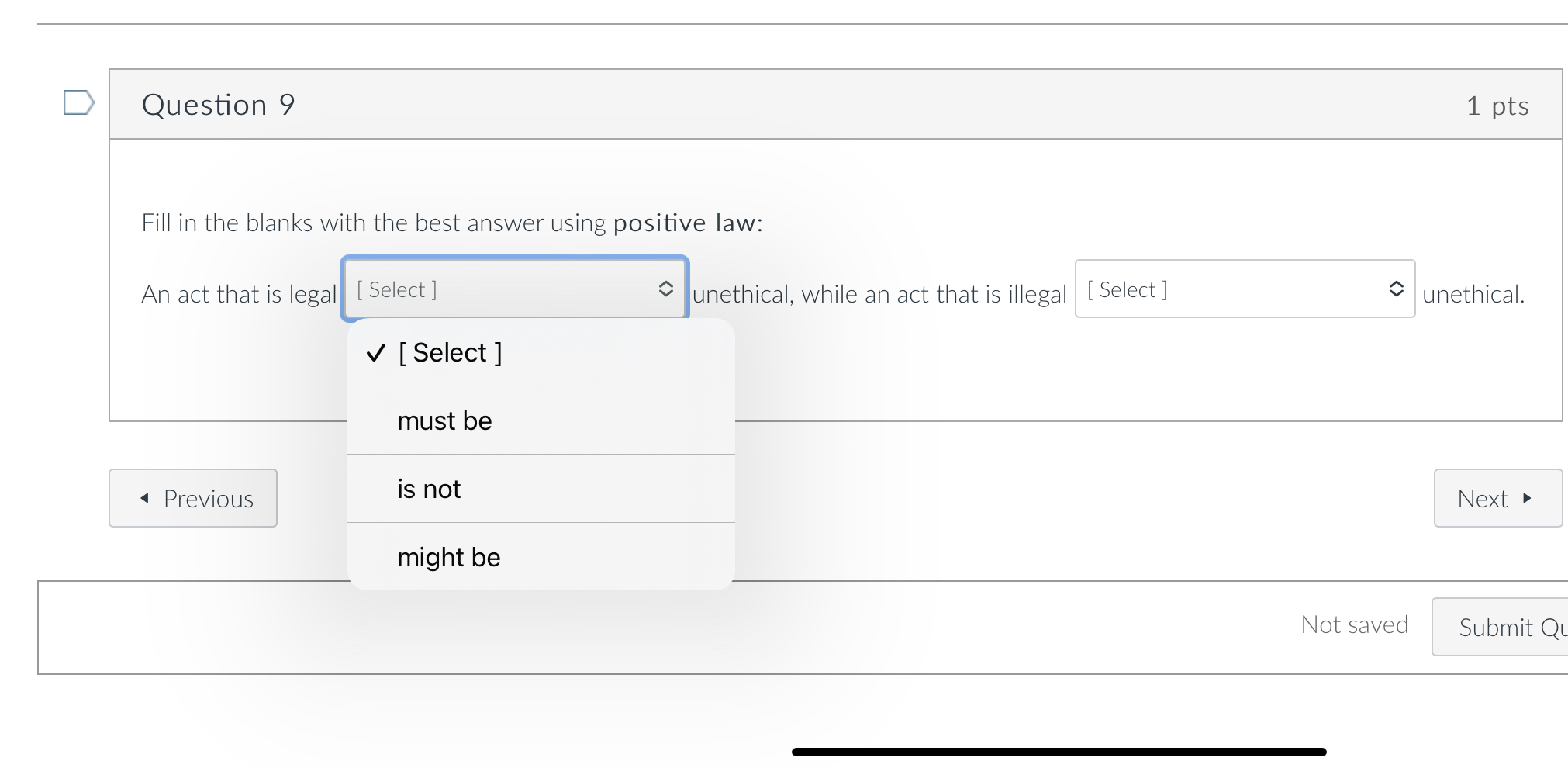Click the flag icon to mark Question 9
Image resolution: width=1568 pixels, height=768 pixels.
[77, 103]
